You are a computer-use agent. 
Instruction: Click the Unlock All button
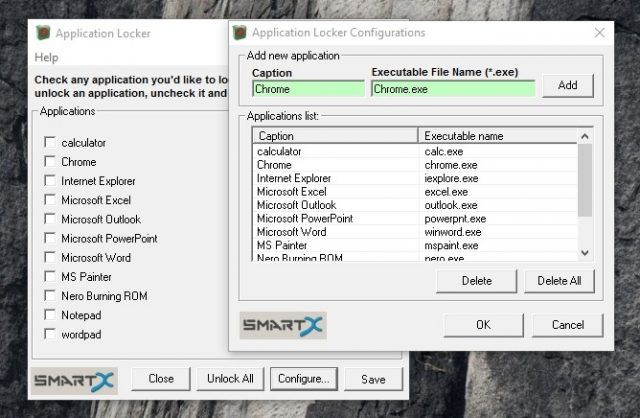(x=230, y=379)
